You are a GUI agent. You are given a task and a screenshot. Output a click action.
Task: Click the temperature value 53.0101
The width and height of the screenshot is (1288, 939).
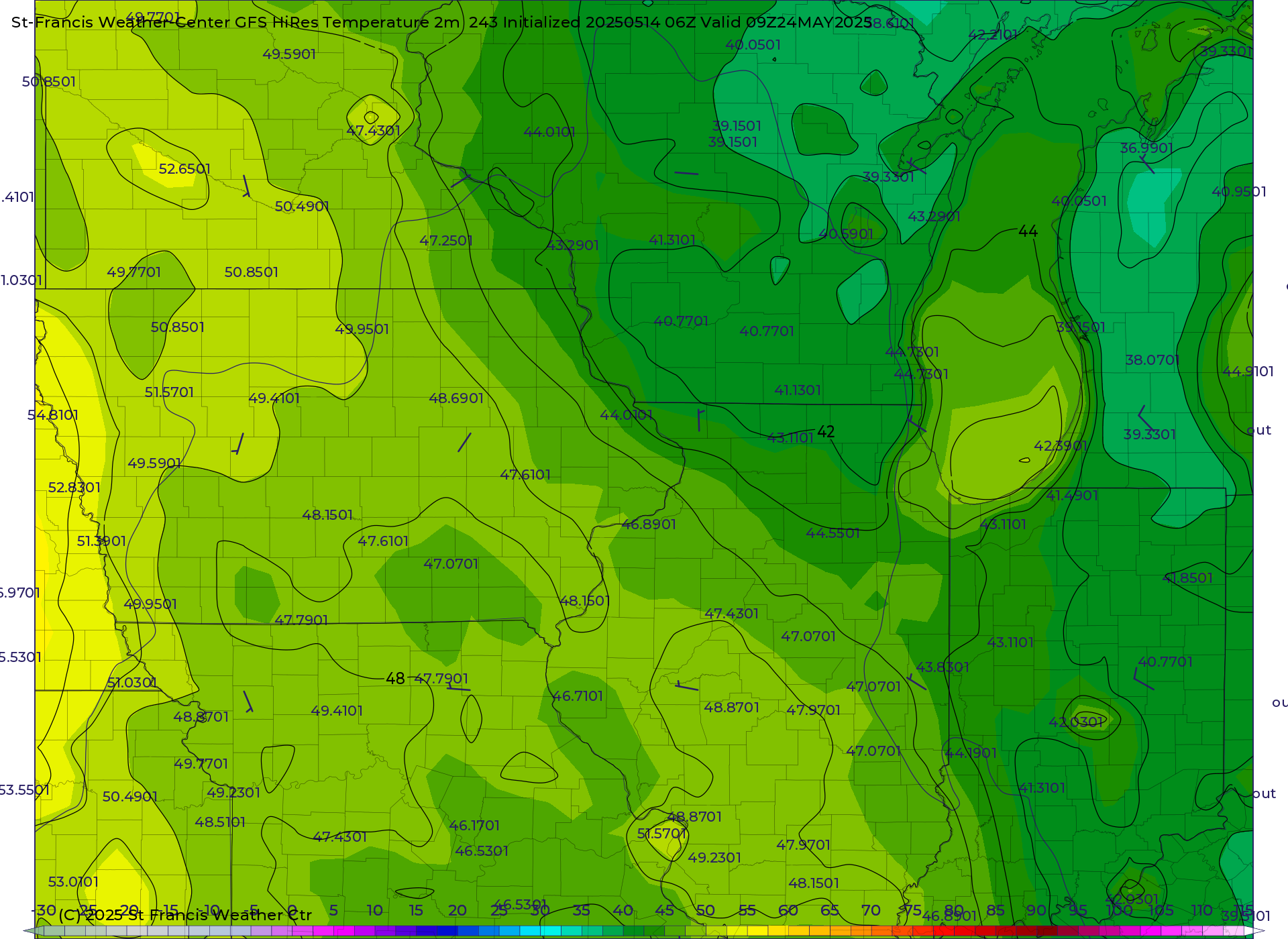[73, 882]
